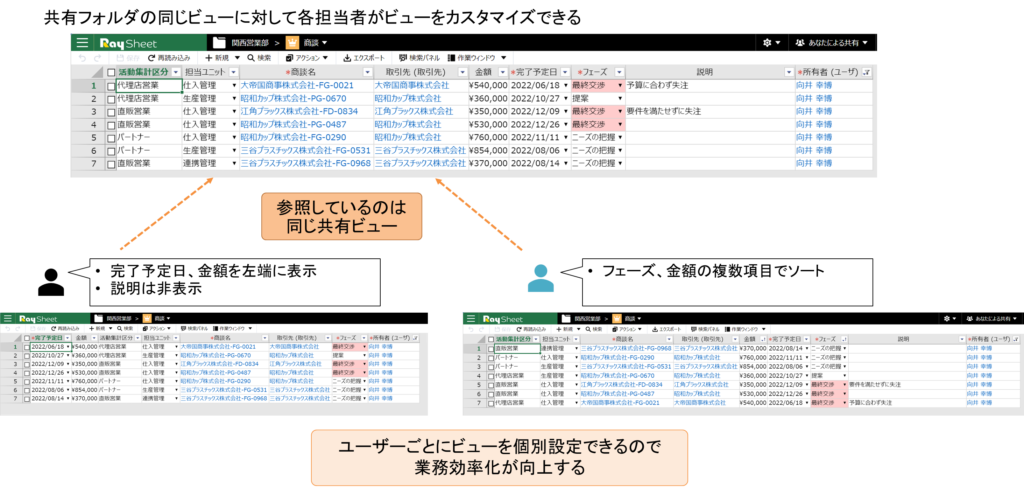Viewport: 1024px width, 487px height.
Task: Click the settings gear in top window
Action: tap(767, 43)
